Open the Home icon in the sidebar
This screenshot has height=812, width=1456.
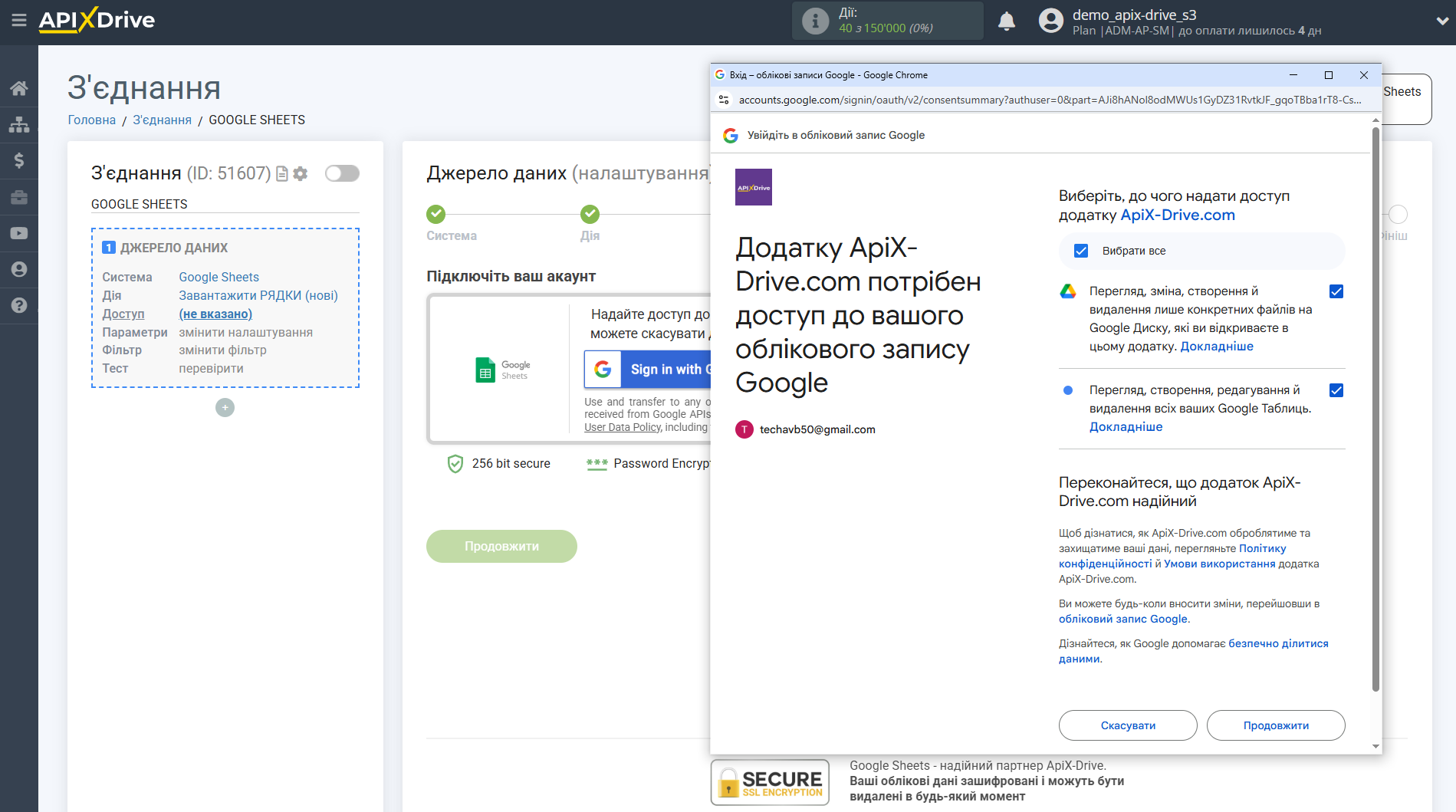pyautogui.click(x=19, y=87)
